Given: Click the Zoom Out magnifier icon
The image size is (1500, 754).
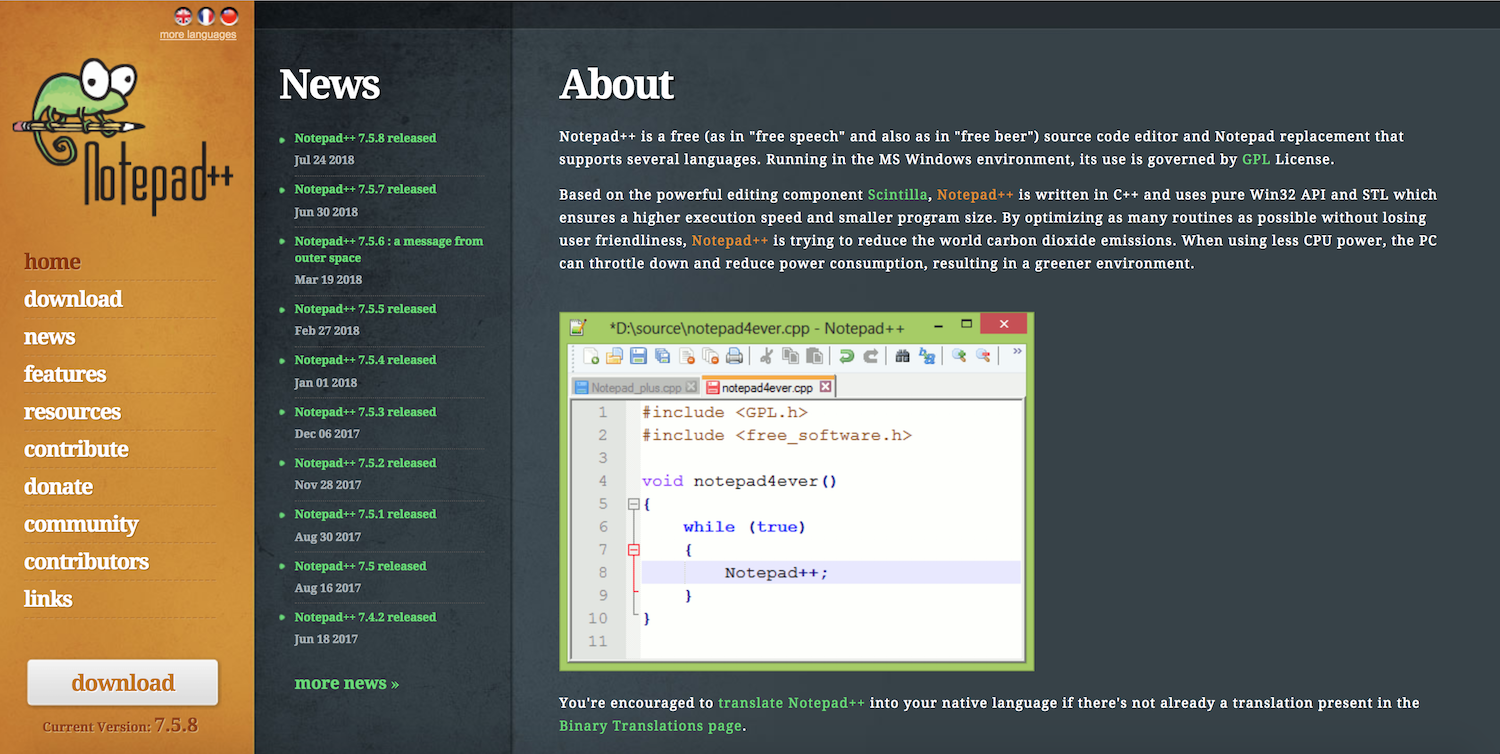Looking at the screenshot, I should coord(983,356).
